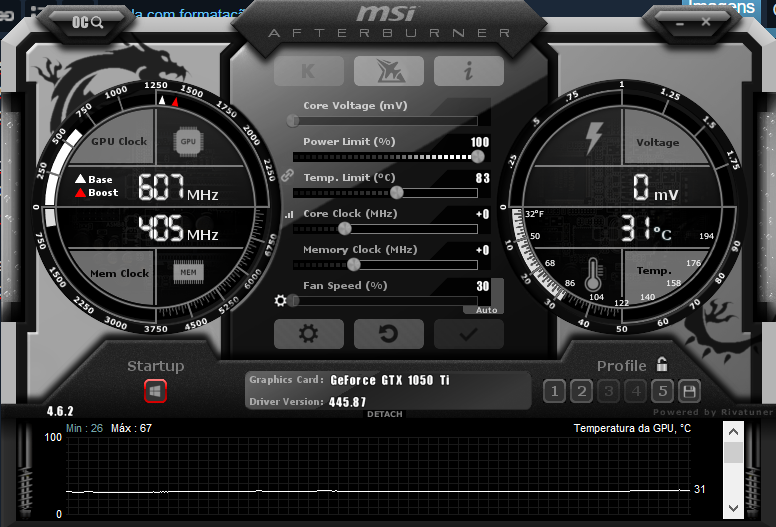Click the GPU chip icon
The image size is (776, 527).
click(188, 142)
